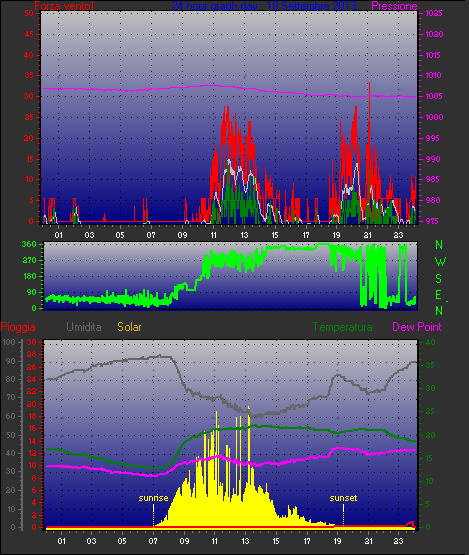The image size is (469, 555).
Task: Click the Forza vento axis title
Action: 64,6
